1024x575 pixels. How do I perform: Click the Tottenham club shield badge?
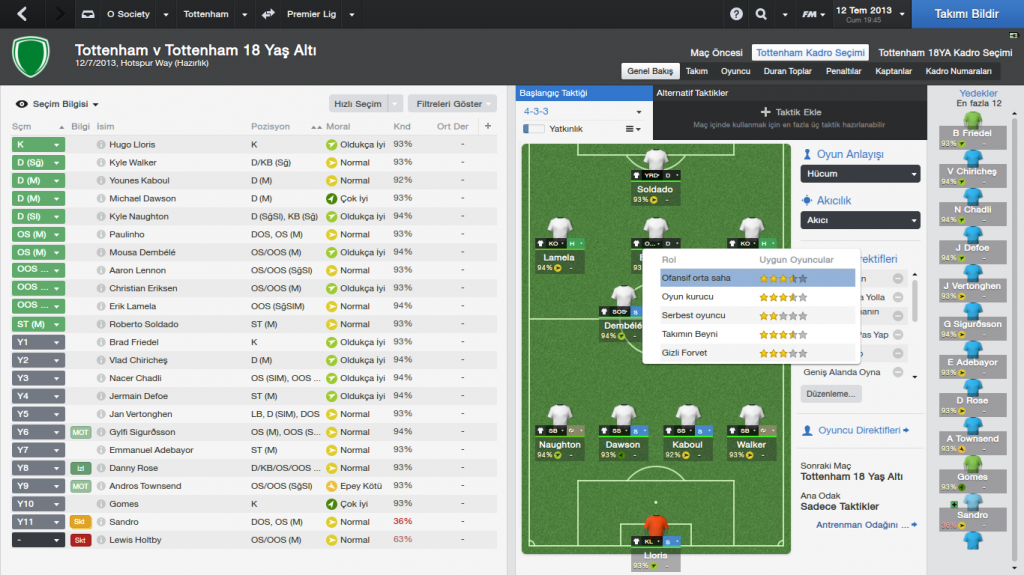31,56
